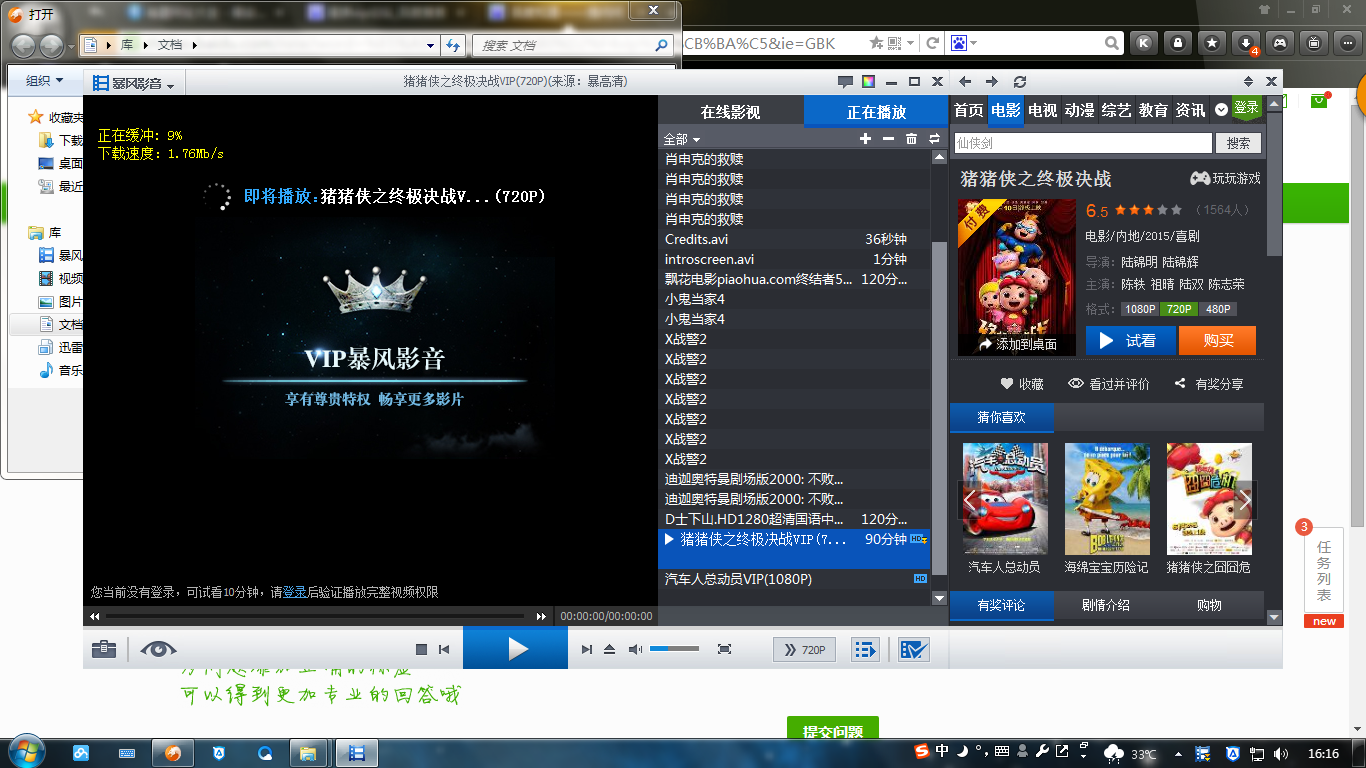1366x768 pixels.
Task: Open the 电视 tab in the side panel
Action: tap(1042, 110)
